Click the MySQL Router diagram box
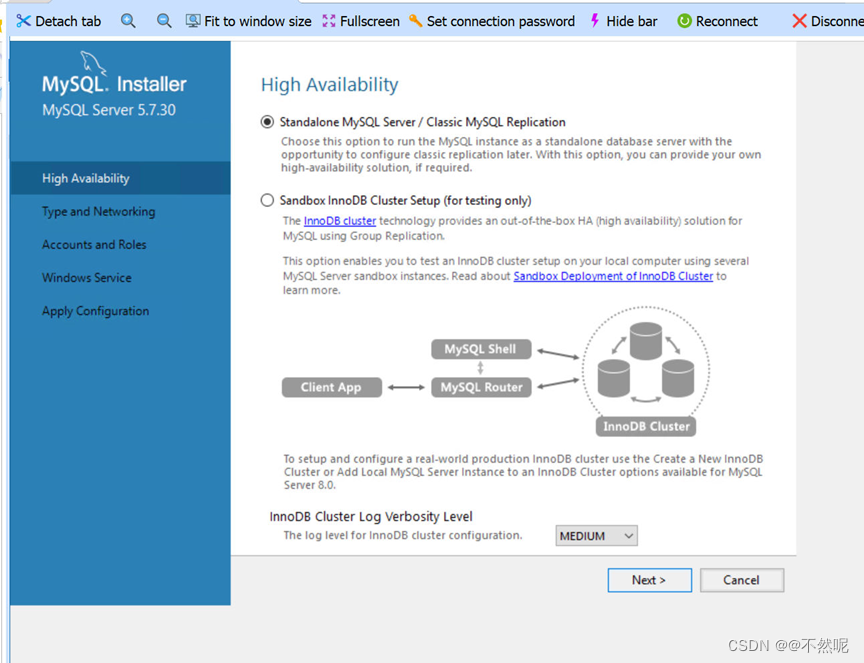 481,387
